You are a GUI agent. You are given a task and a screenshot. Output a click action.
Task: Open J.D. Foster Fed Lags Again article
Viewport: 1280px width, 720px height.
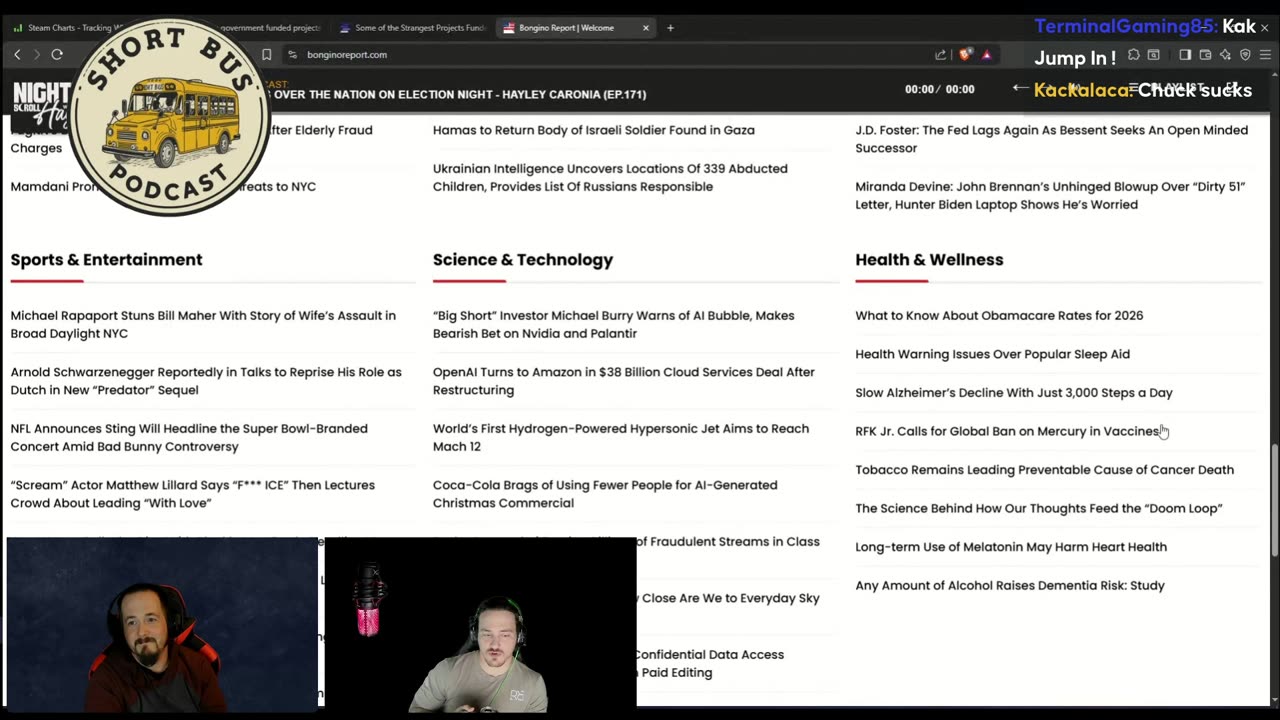coord(1051,139)
